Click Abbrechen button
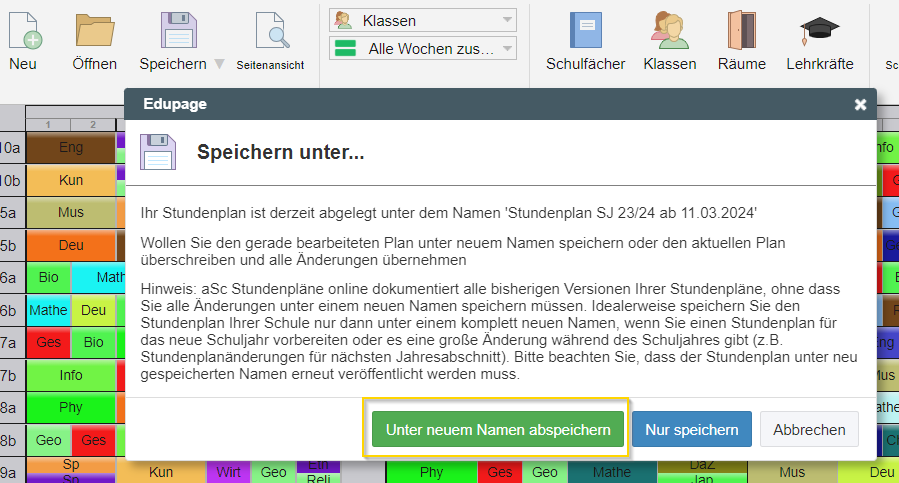 809,429
